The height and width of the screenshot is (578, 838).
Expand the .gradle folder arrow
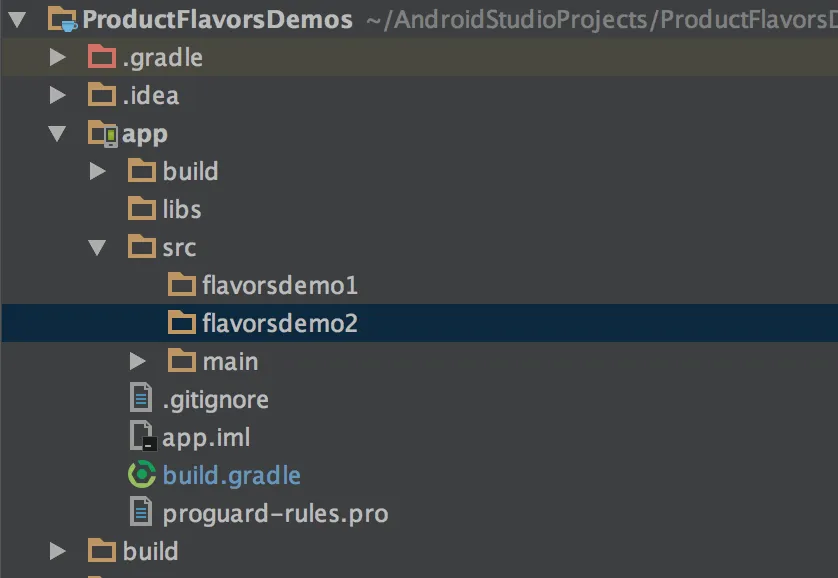coord(58,57)
